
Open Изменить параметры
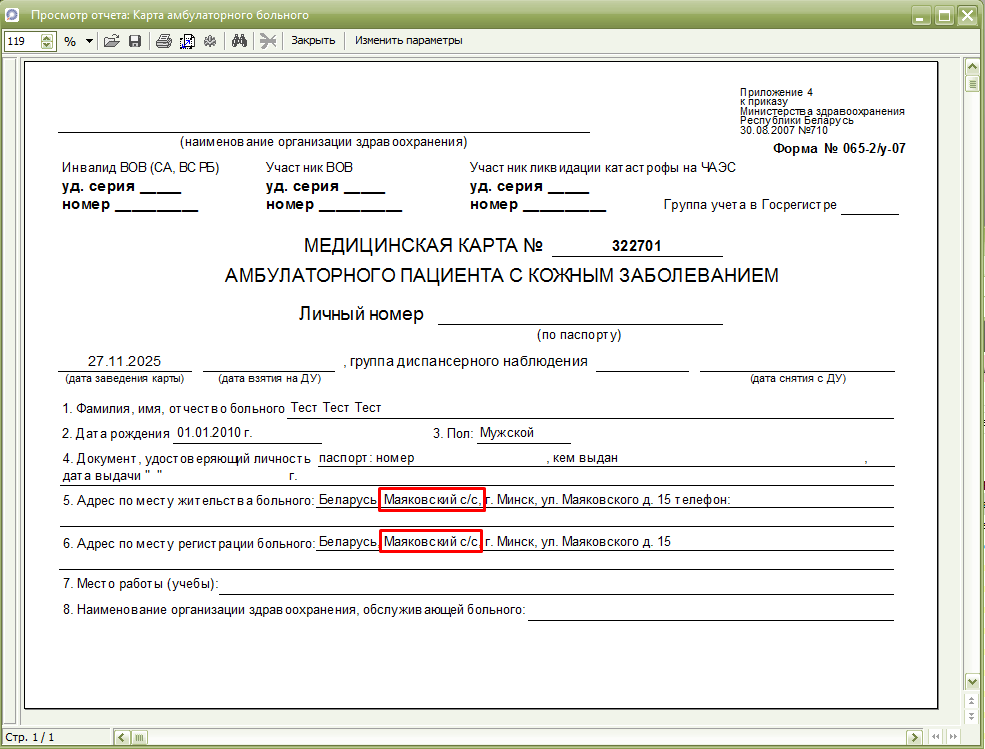point(408,41)
